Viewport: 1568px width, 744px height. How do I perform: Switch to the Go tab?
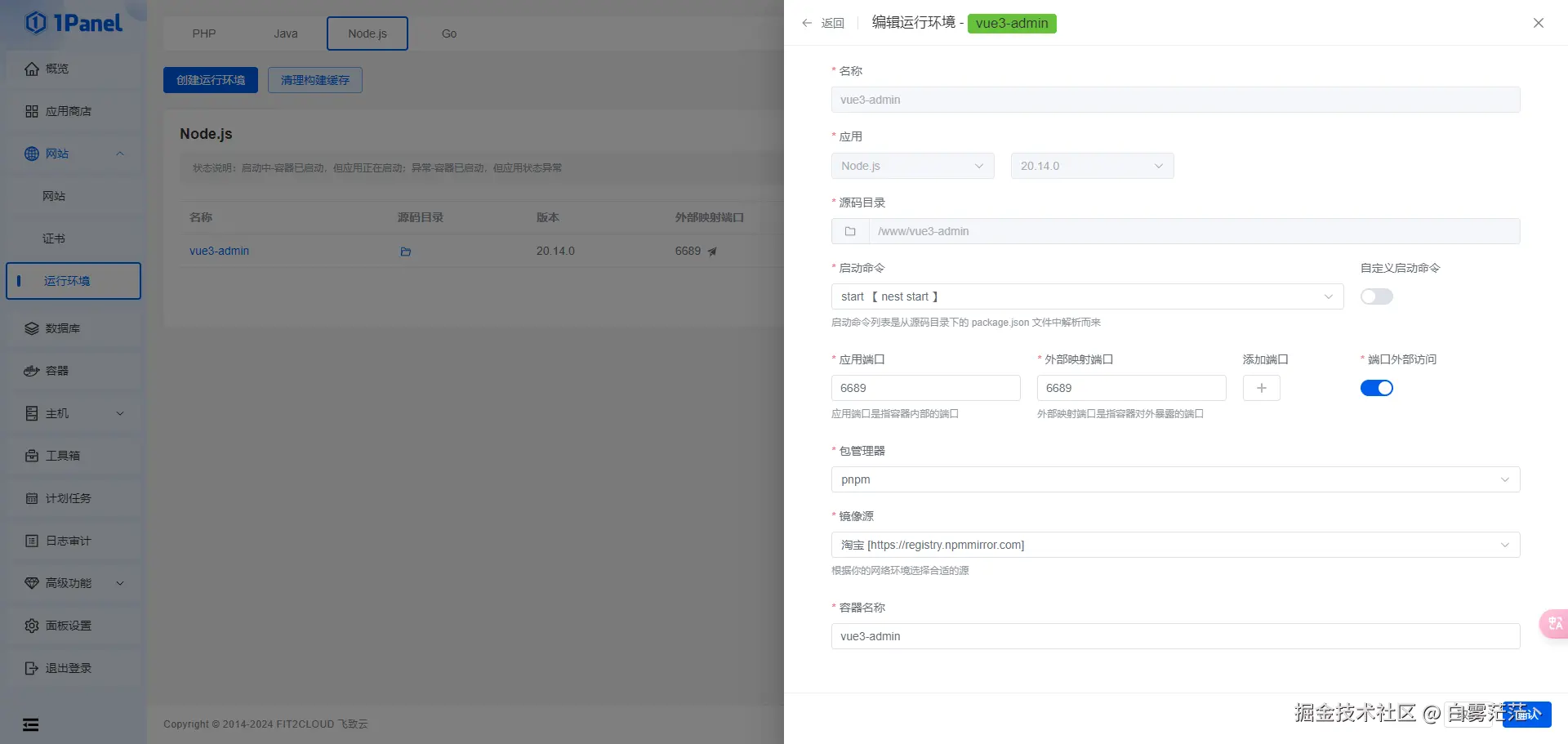(449, 33)
